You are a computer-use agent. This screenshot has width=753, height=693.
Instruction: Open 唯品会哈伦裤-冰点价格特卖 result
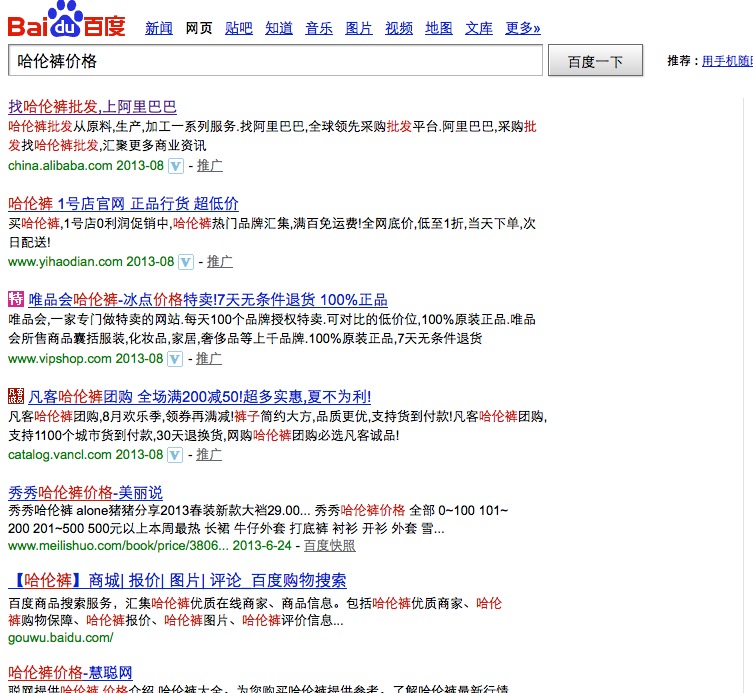pos(208,300)
